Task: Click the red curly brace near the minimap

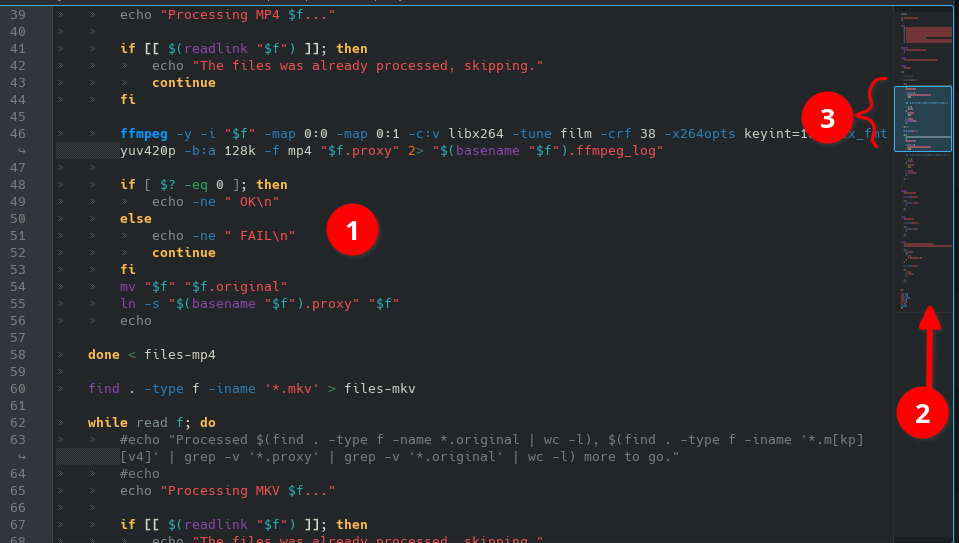Action: [877, 113]
